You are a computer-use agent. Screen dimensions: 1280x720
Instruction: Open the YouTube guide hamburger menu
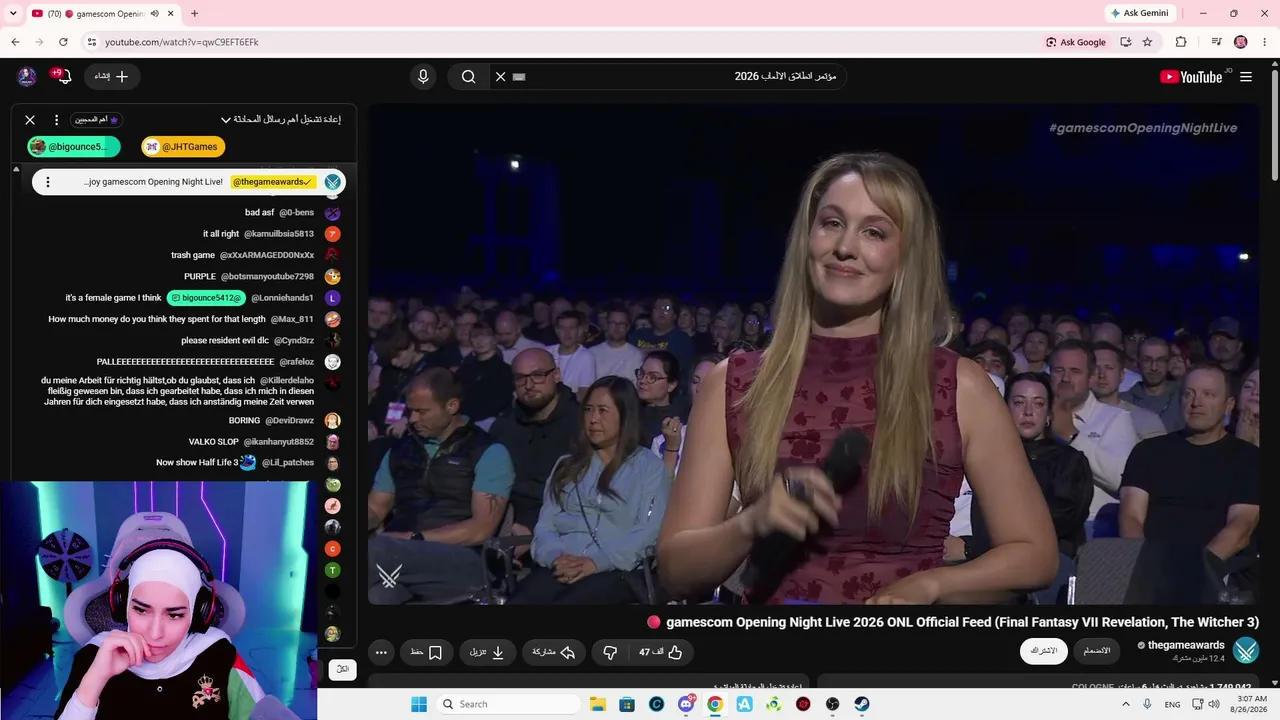tap(1246, 77)
